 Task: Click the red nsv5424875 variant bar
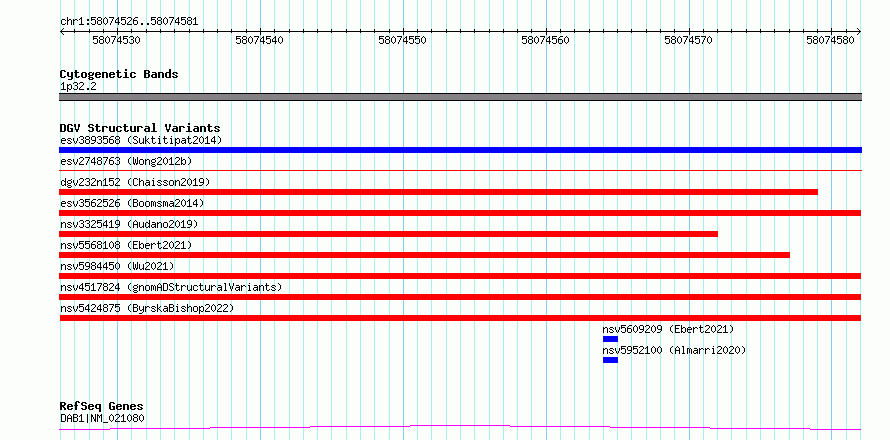pyautogui.click(x=460, y=318)
